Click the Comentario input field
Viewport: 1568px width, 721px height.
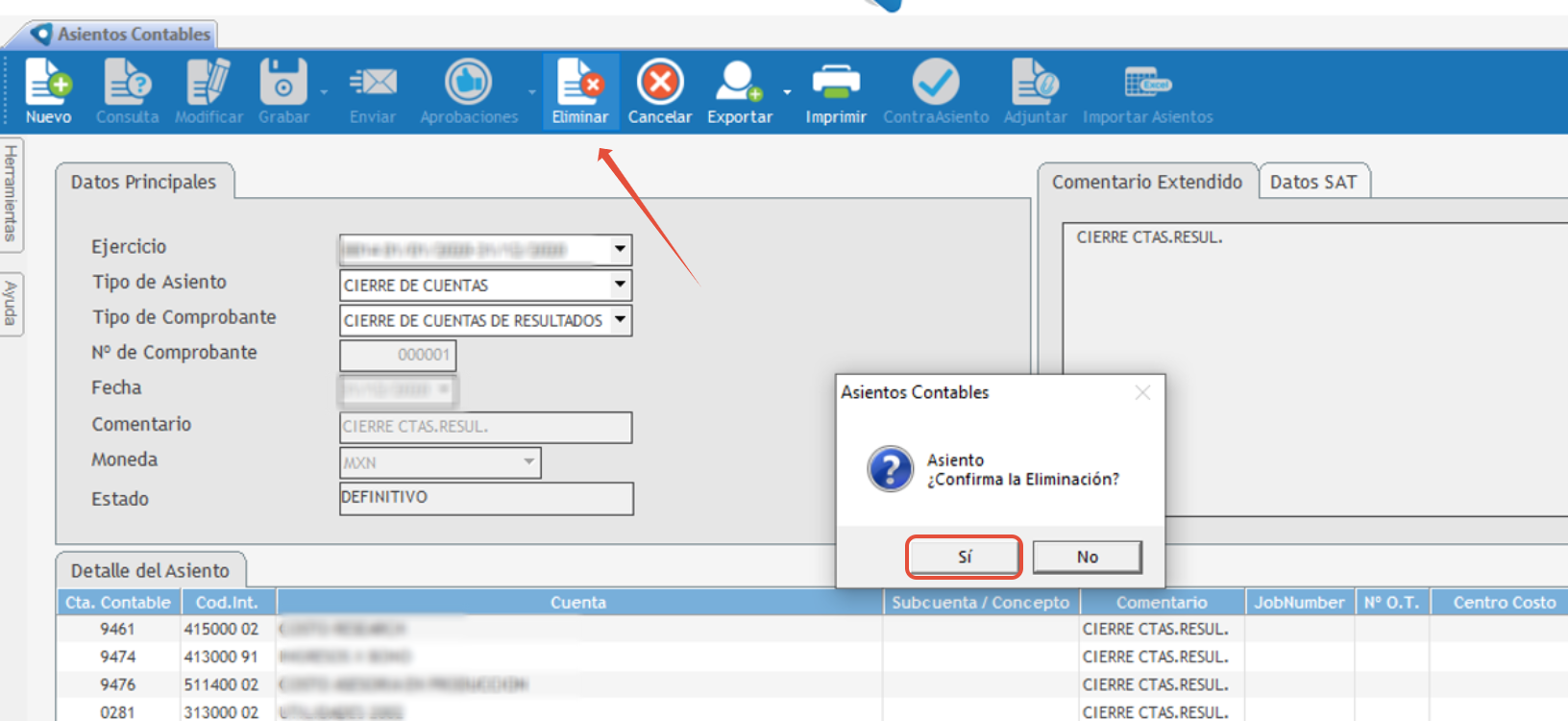point(486,427)
